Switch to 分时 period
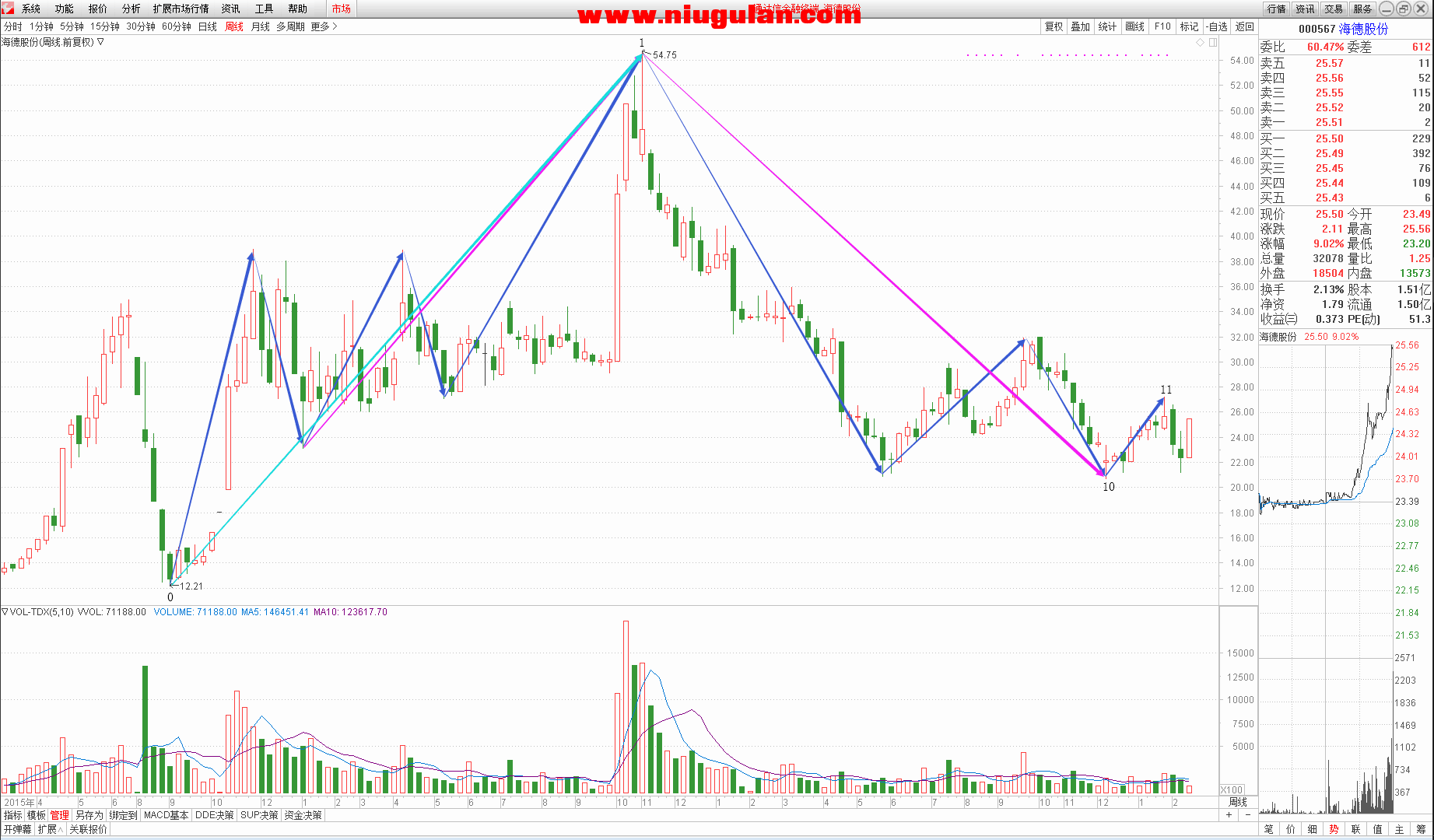Image resolution: width=1434 pixels, height=840 pixels. coord(13,26)
